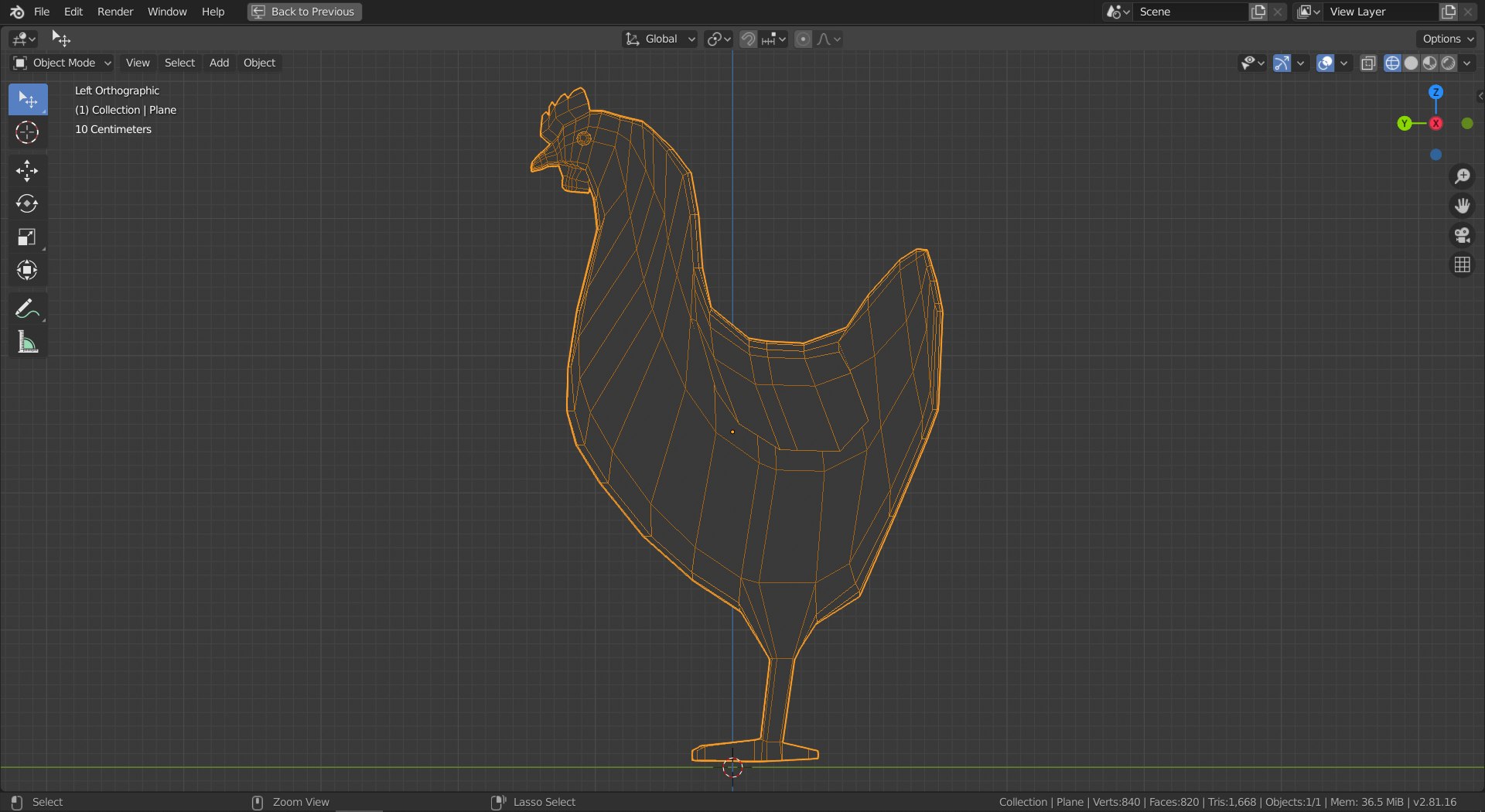Switch to the Scale tool

(27, 237)
